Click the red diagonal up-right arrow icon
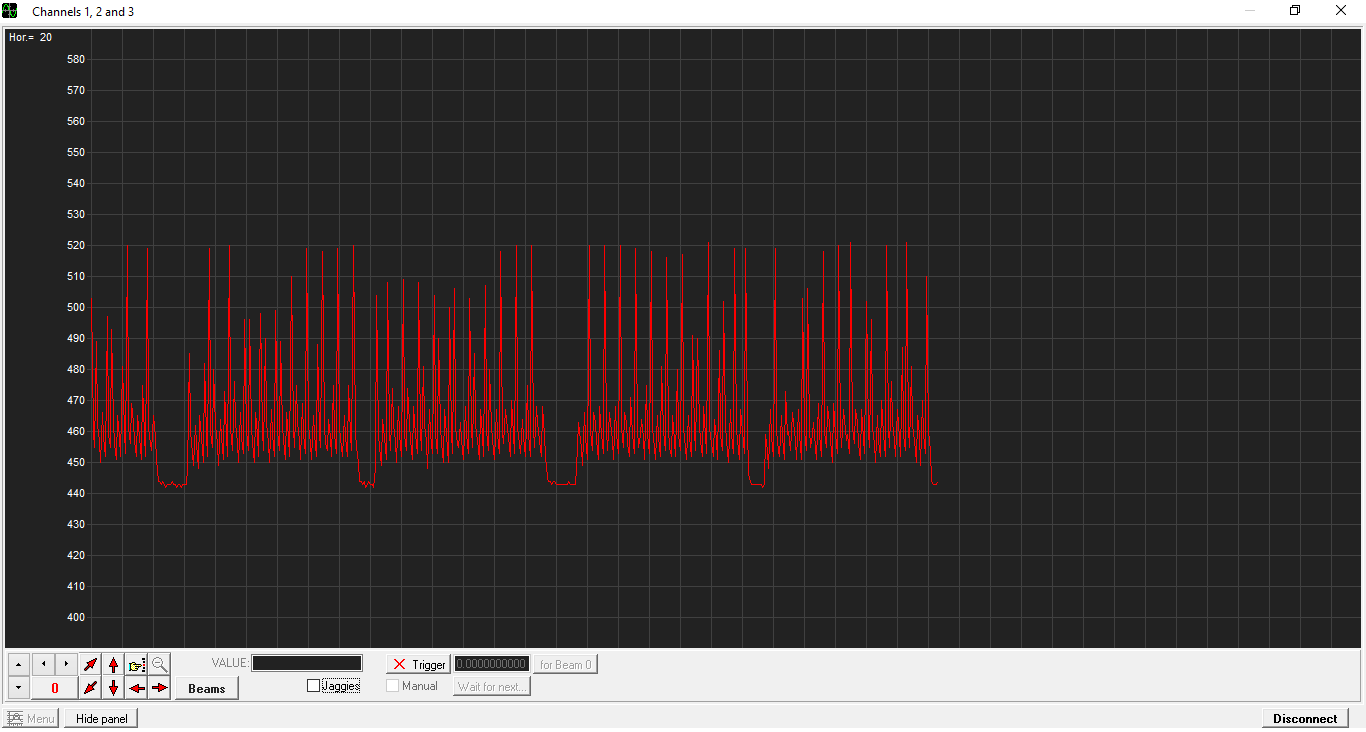The width and height of the screenshot is (1366, 732). 91,664
